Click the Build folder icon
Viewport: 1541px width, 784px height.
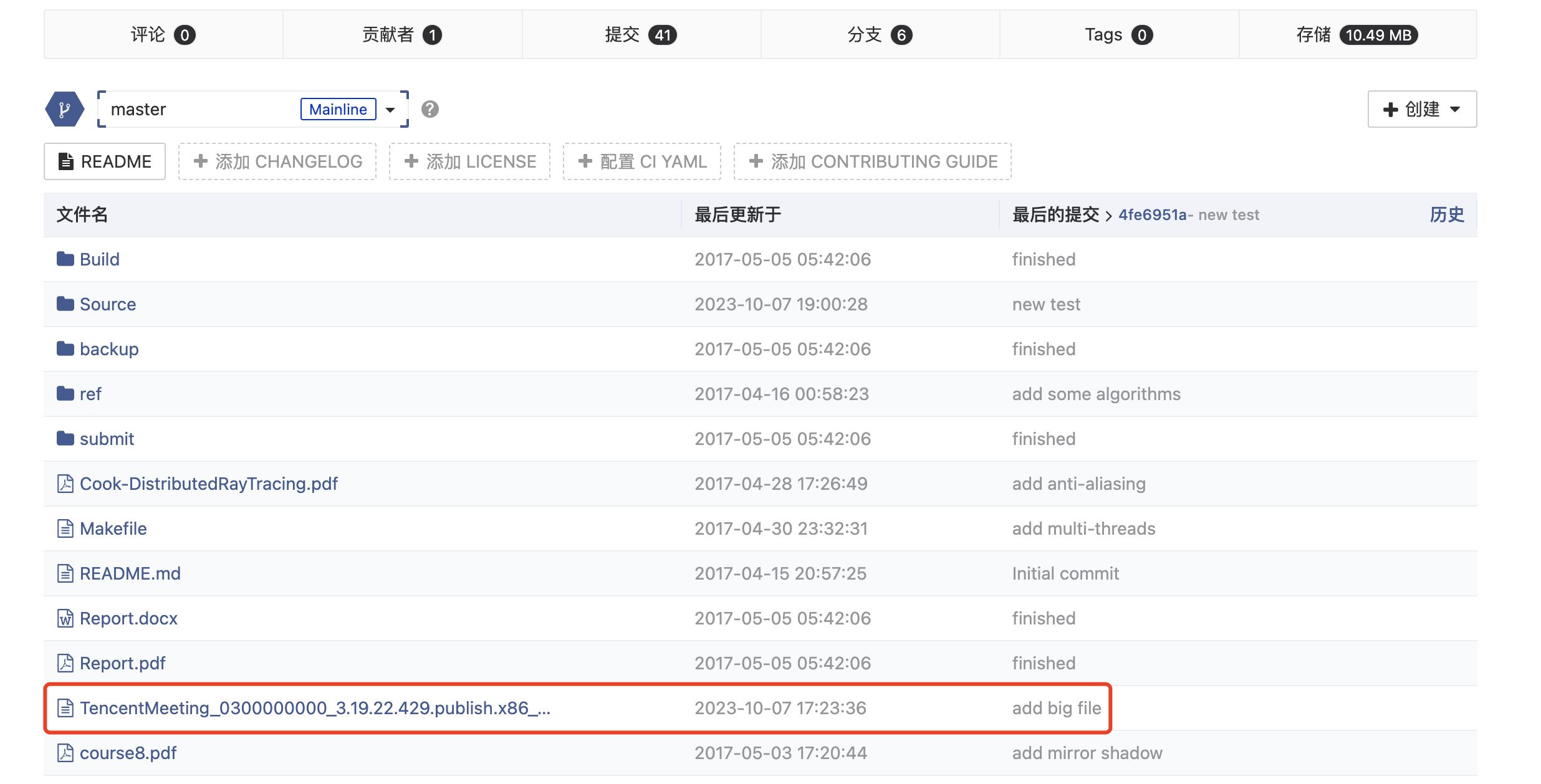click(x=65, y=259)
